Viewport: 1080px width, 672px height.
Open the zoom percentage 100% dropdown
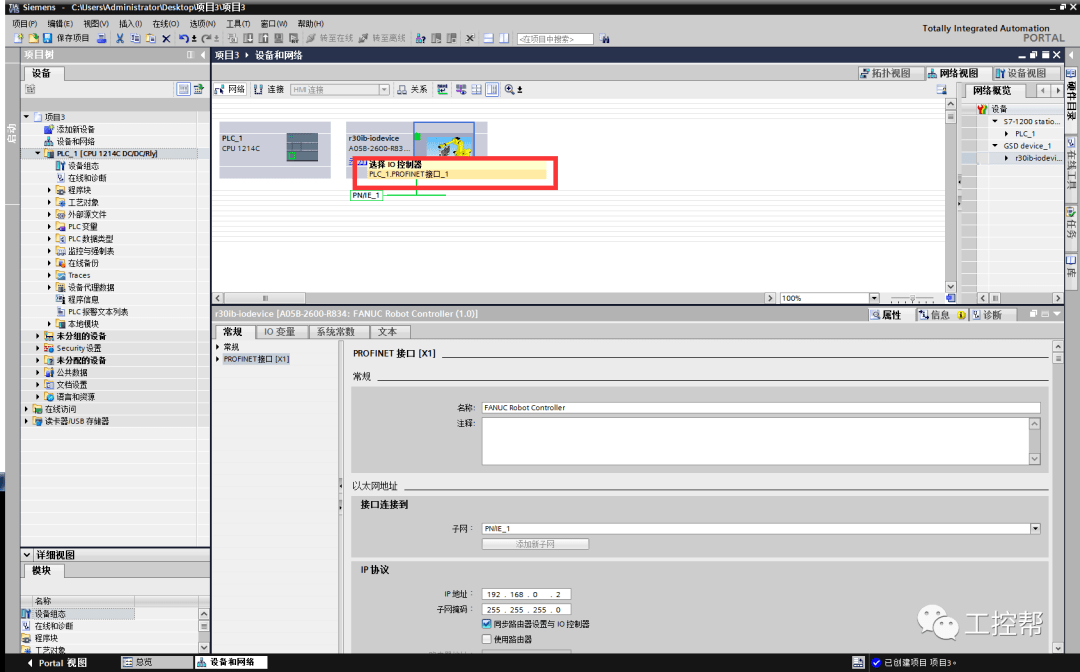click(x=874, y=298)
